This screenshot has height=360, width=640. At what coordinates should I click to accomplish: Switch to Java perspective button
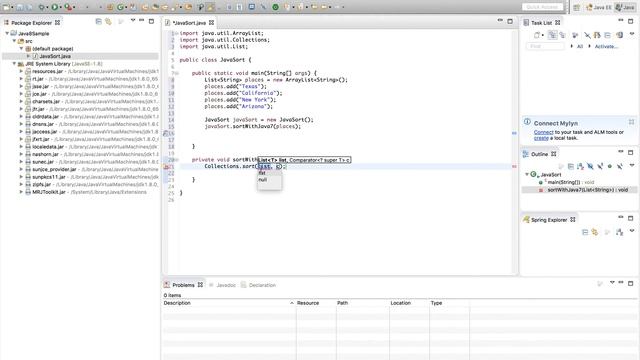[625, 7]
